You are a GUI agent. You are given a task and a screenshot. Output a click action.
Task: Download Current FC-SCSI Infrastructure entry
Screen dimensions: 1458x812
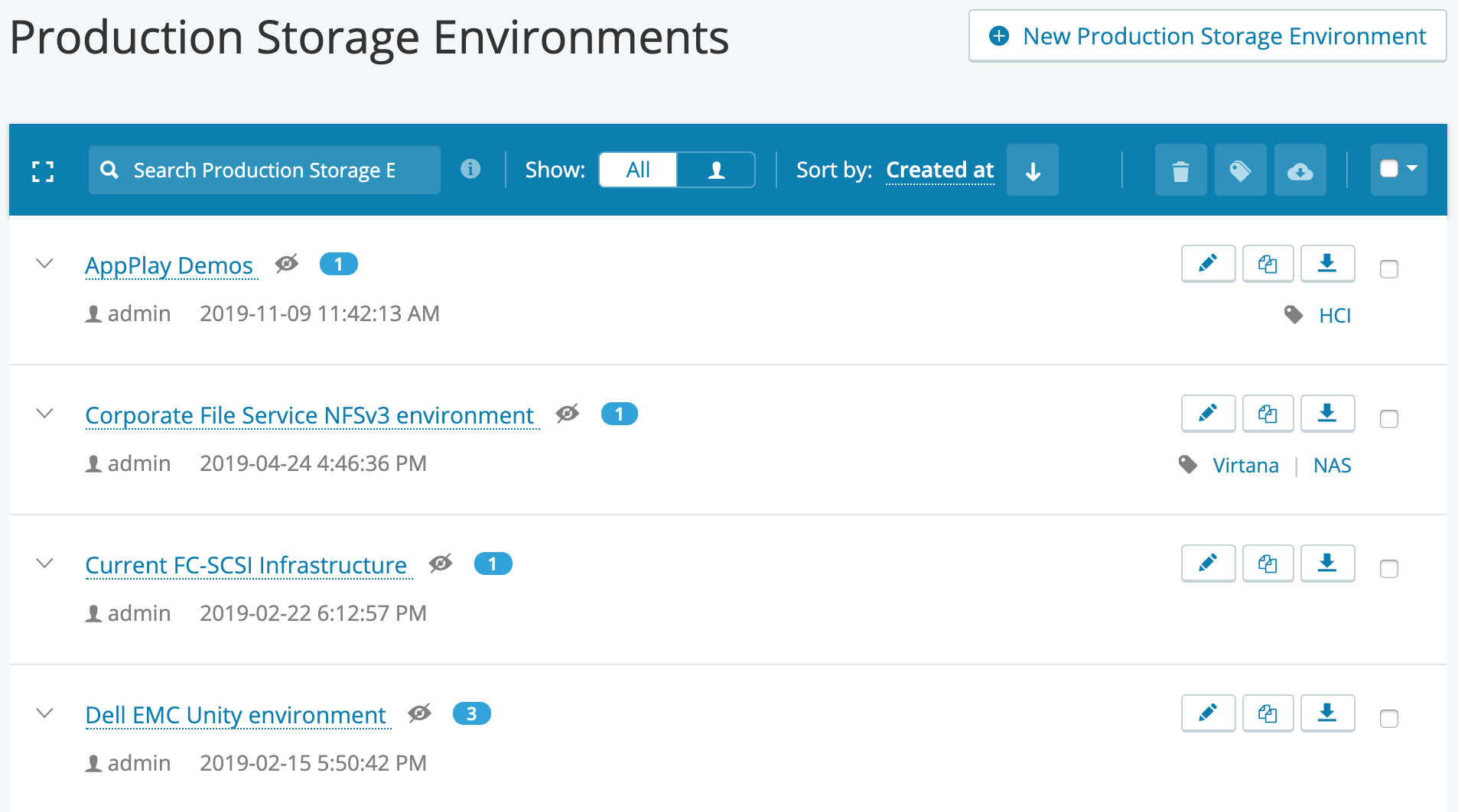click(x=1328, y=564)
